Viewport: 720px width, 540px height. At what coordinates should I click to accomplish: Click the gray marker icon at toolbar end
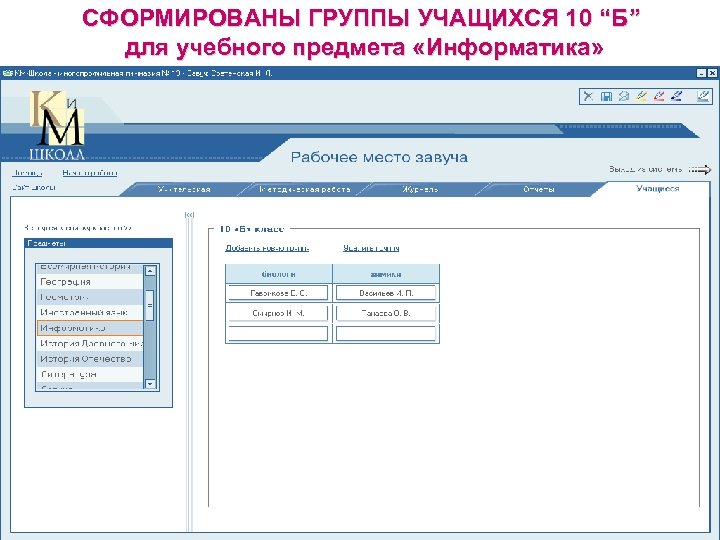click(703, 96)
